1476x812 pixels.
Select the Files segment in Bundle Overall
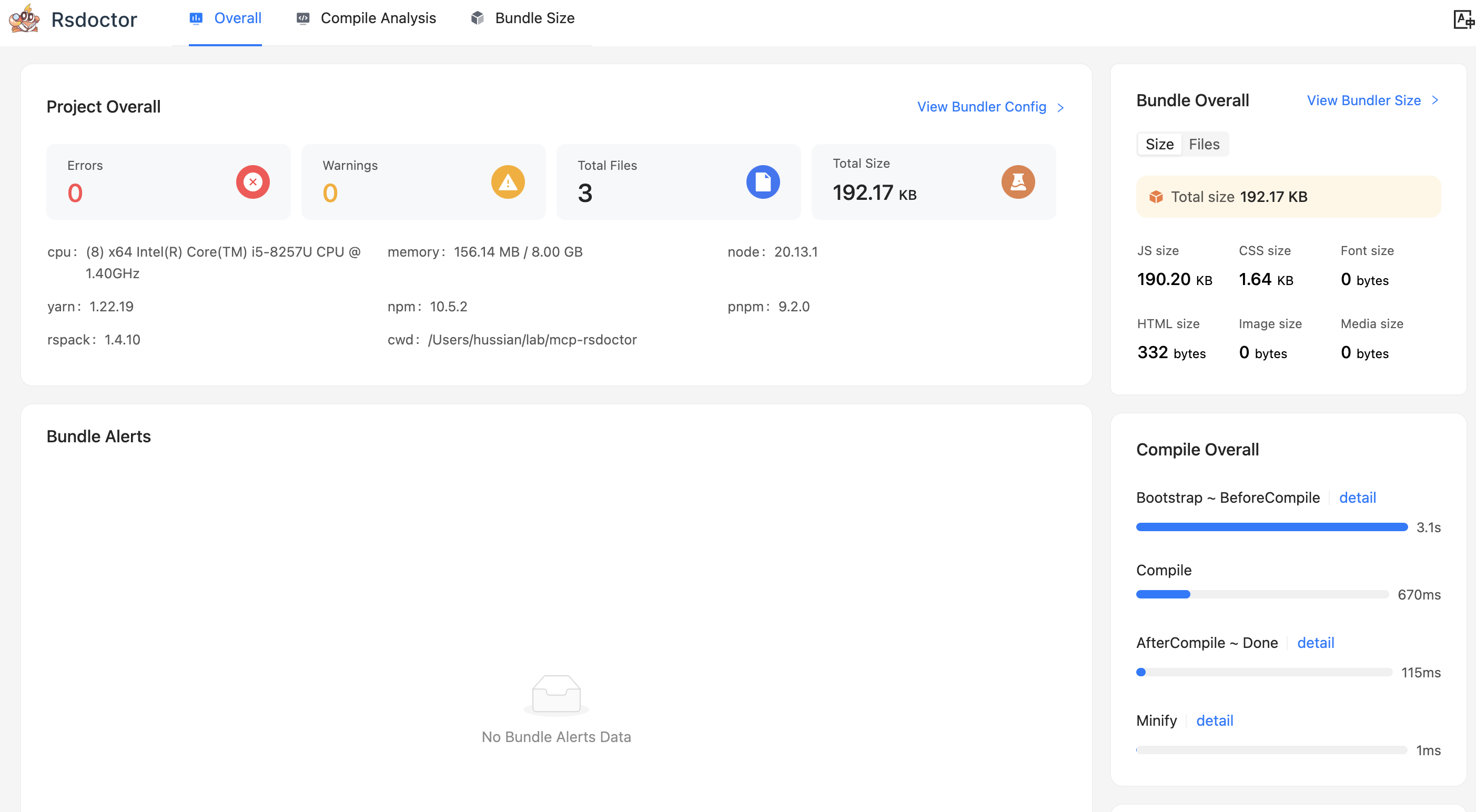coord(1204,145)
